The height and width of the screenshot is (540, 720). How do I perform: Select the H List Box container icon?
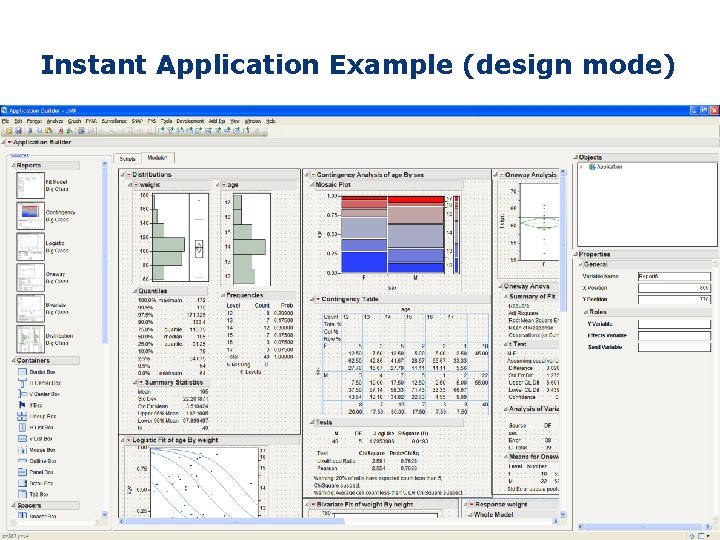(22, 428)
